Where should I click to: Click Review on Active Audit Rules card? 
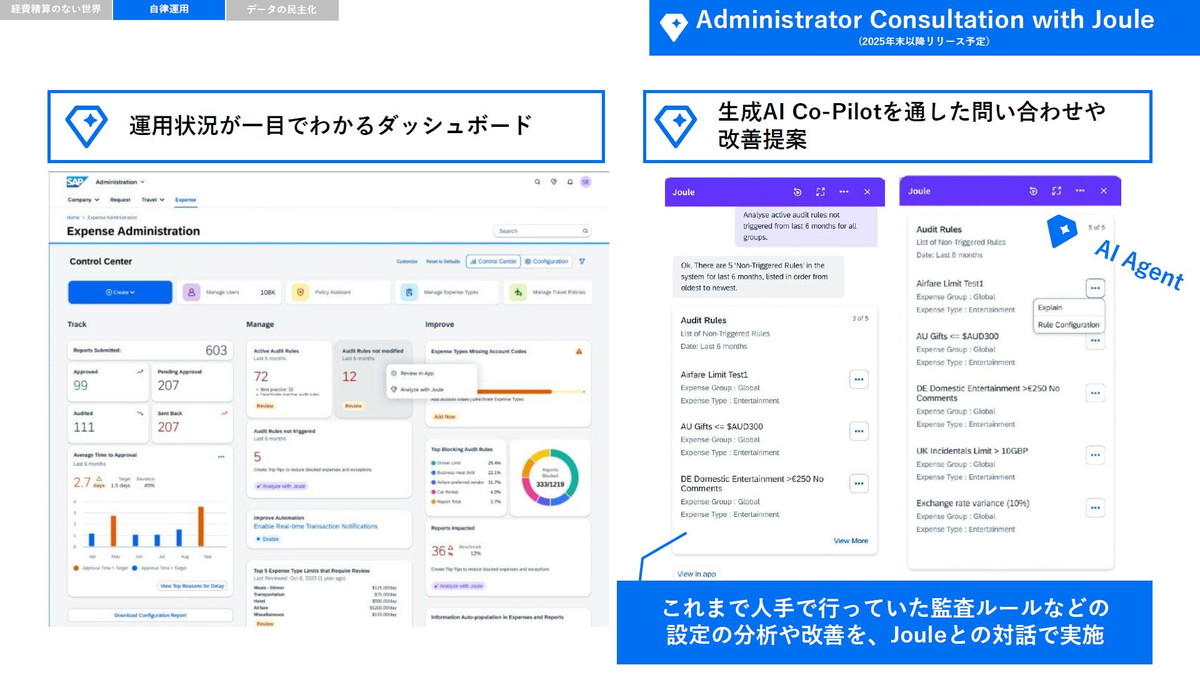coord(265,406)
